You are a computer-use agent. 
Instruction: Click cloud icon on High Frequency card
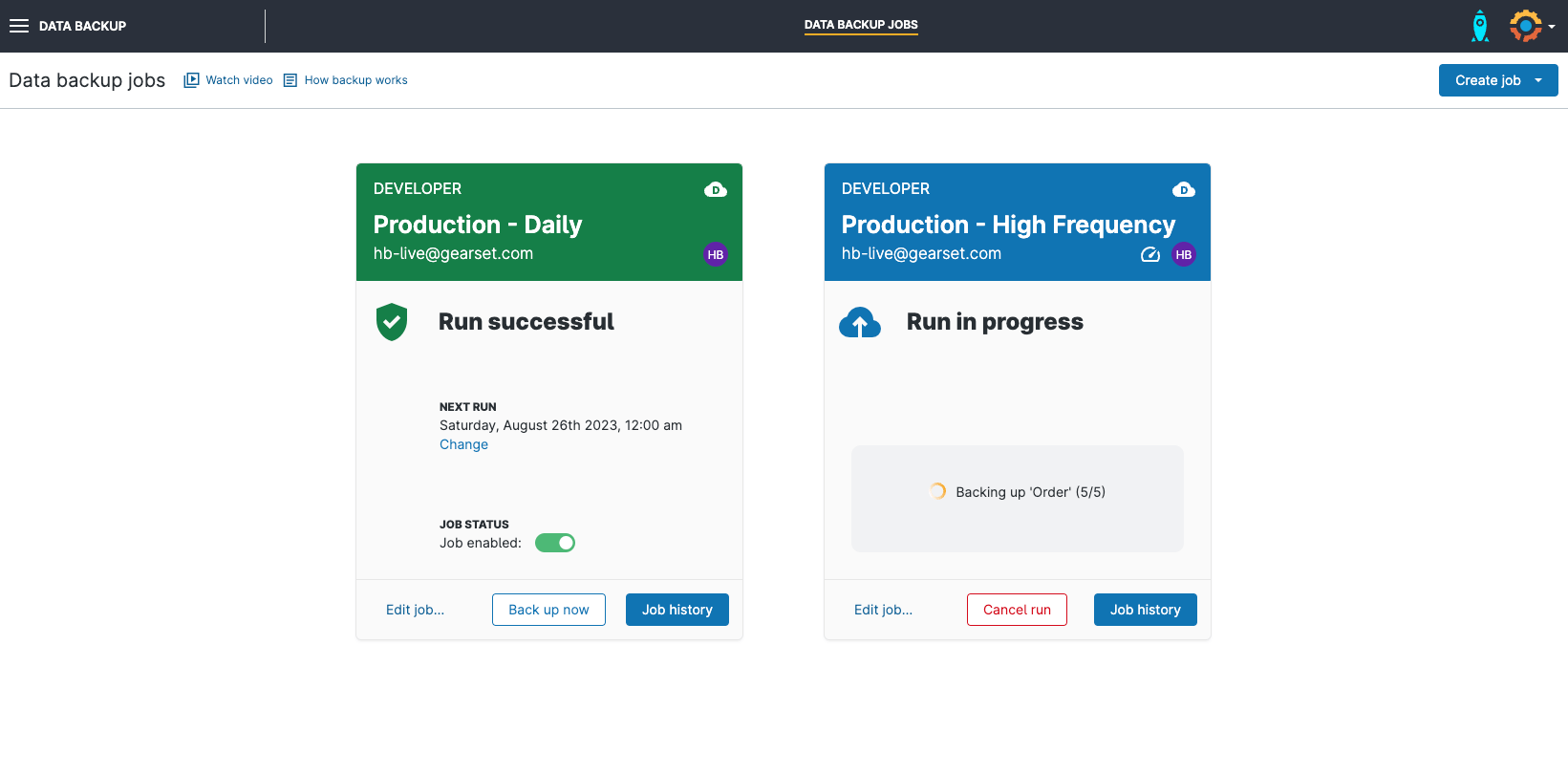(1183, 189)
